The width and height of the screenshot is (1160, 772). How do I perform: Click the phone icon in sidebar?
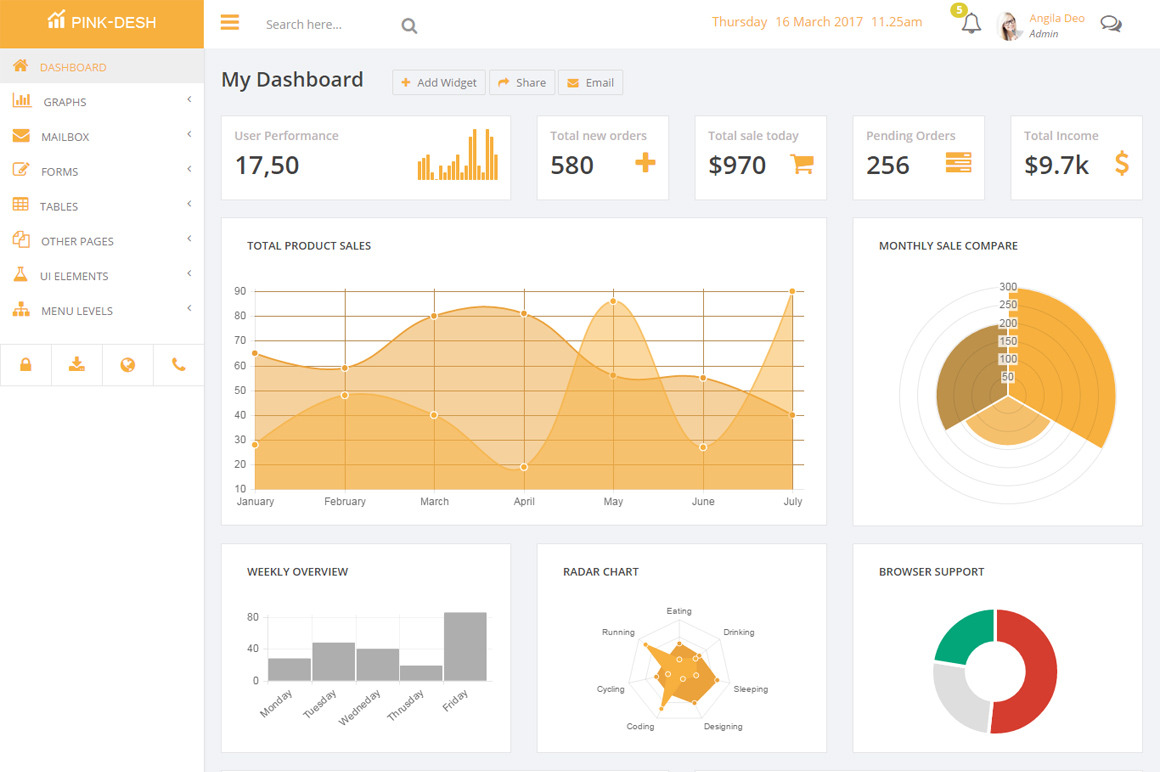pos(179,365)
